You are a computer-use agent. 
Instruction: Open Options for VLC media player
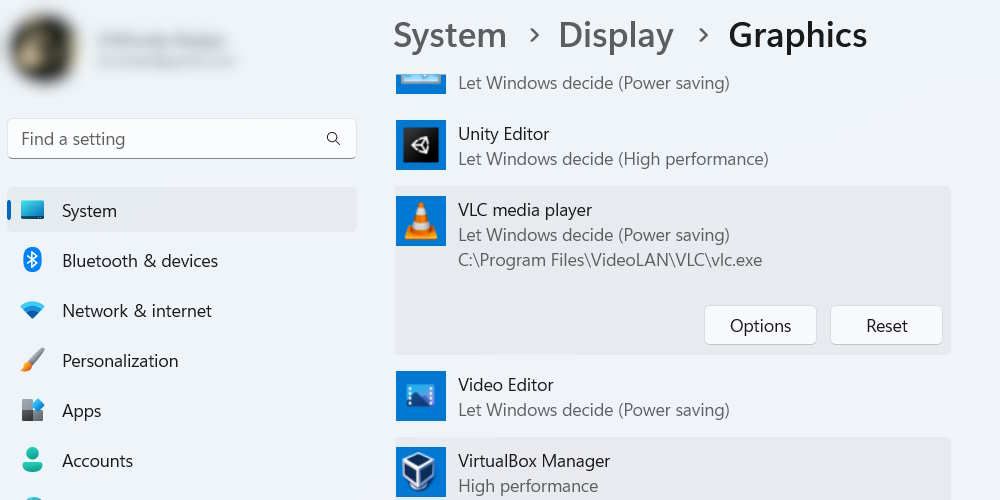(x=760, y=326)
